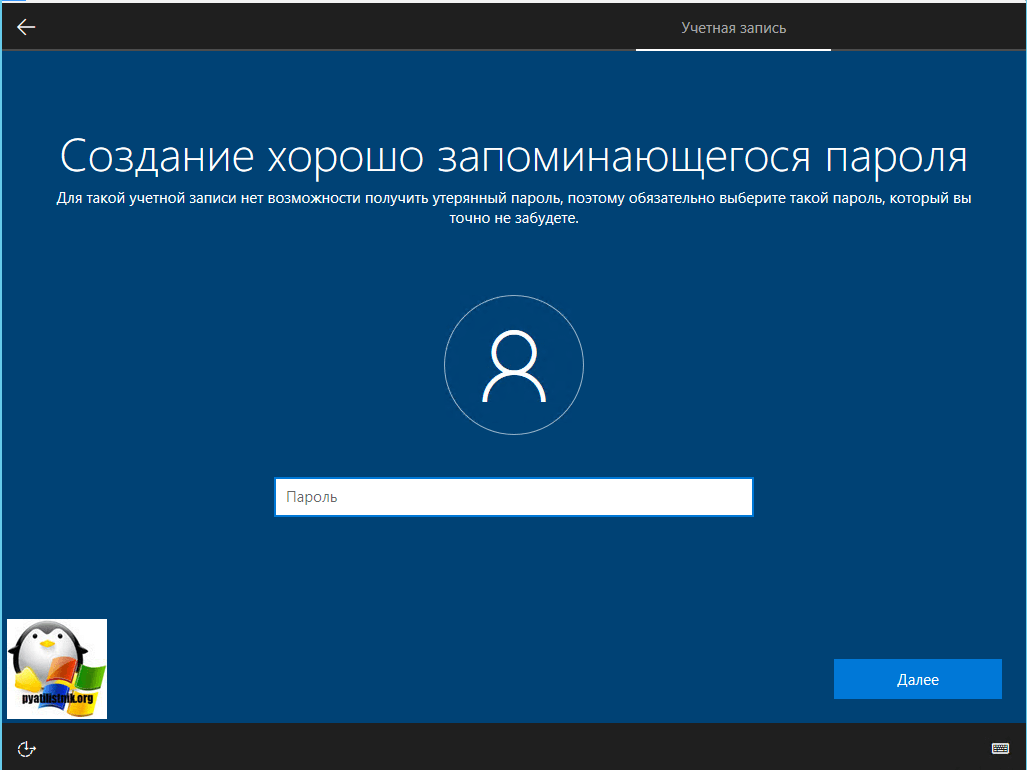The width and height of the screenshot is (1027, 770).
Task: Show the on-screen keyboard
Action: [x=1001, y=748]
